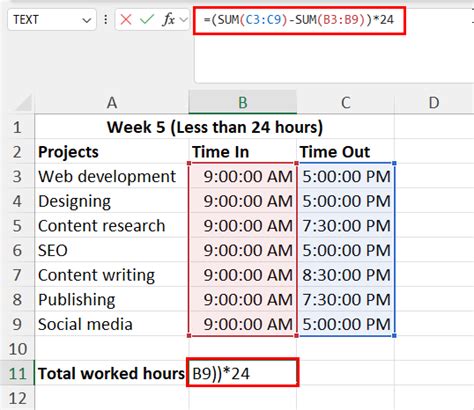The image size is (474, 410).
Task: Click Time Out cell for Designing
Action: [x=346, y=201]
